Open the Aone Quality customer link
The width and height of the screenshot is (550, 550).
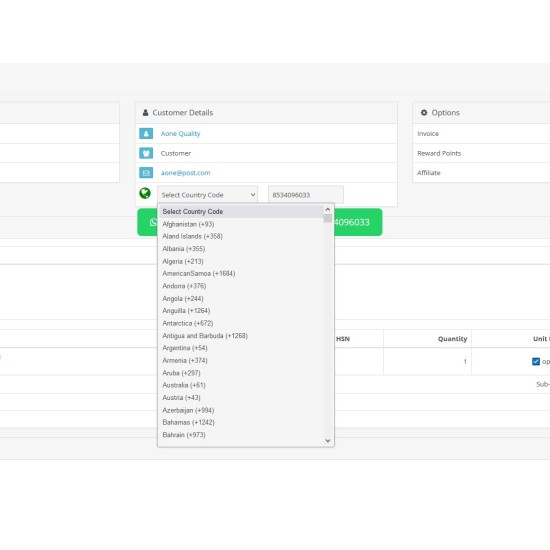[x=180, y=134]
